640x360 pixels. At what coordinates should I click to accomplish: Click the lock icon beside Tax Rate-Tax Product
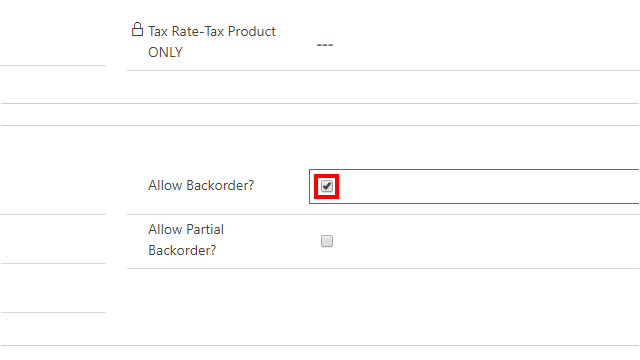coord(138,29)
